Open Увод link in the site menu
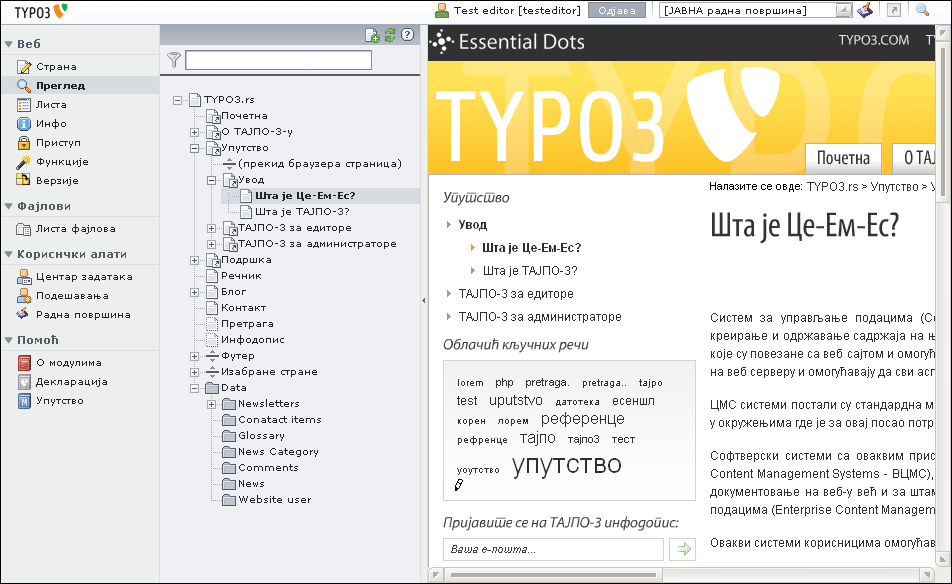The image size is (952, 584). coord(472,225)
